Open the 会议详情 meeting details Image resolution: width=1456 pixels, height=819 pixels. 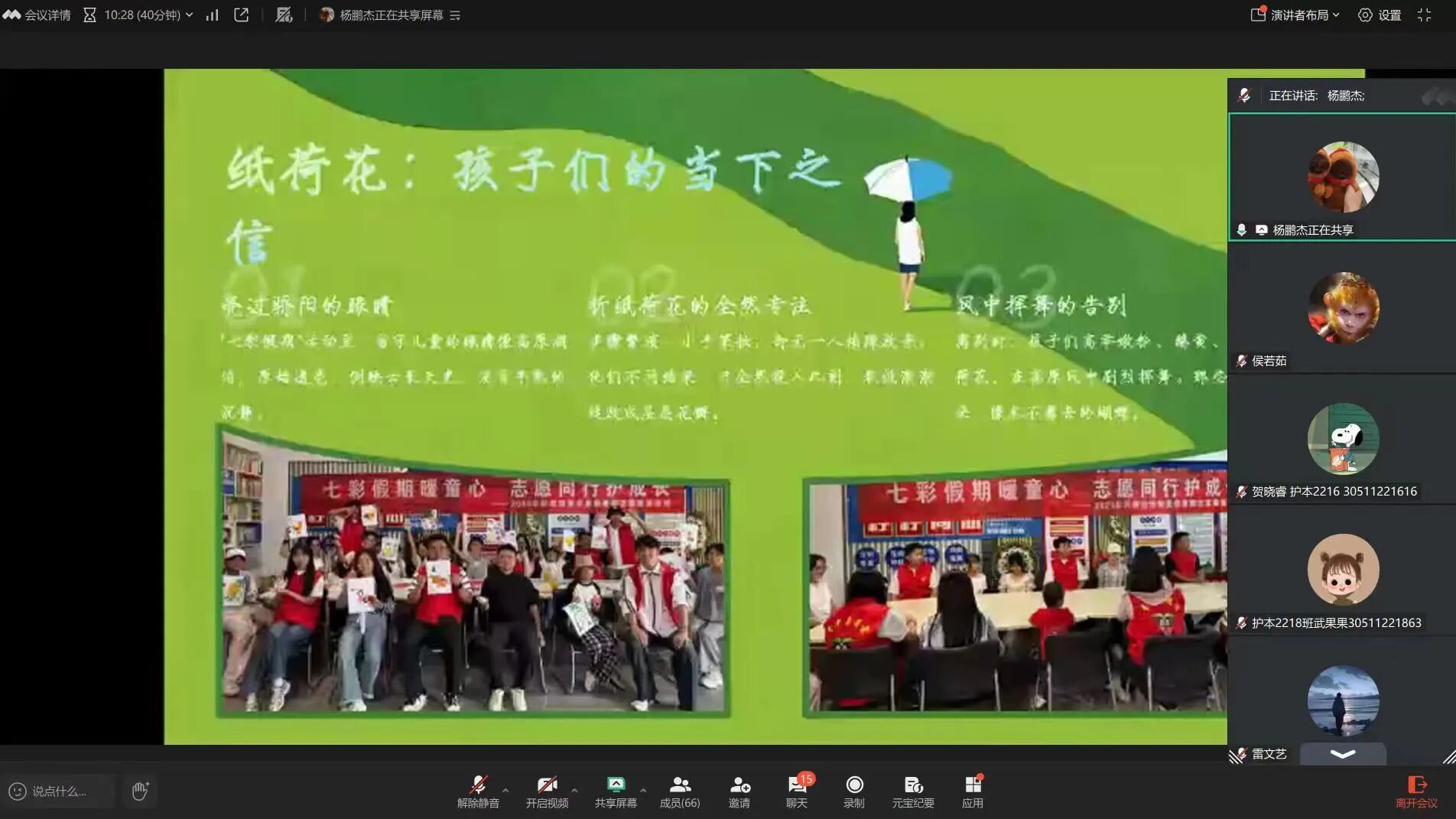pyautogui.click(x=37, y=15)
